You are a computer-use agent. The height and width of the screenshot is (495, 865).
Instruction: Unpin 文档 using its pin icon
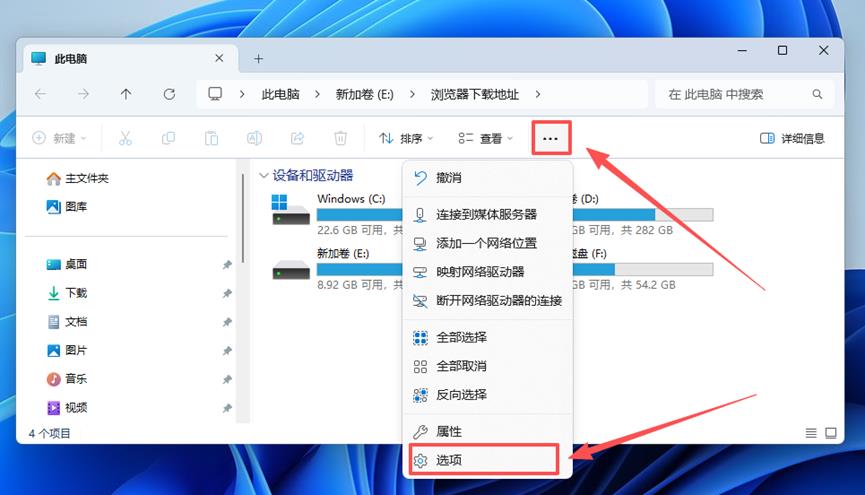tap(227, 322)
